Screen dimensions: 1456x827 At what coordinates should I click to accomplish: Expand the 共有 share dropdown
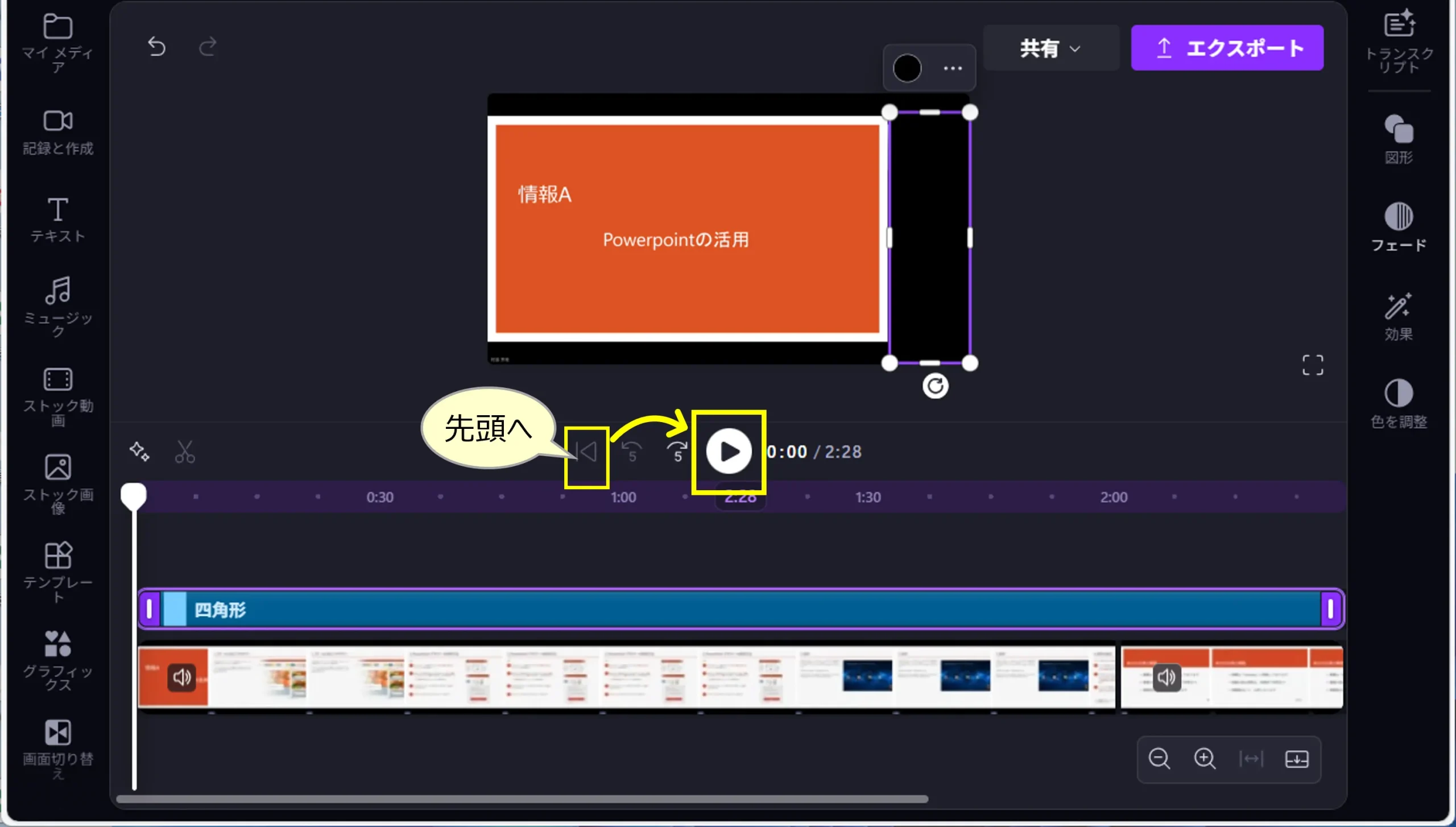pos(1050,48)
